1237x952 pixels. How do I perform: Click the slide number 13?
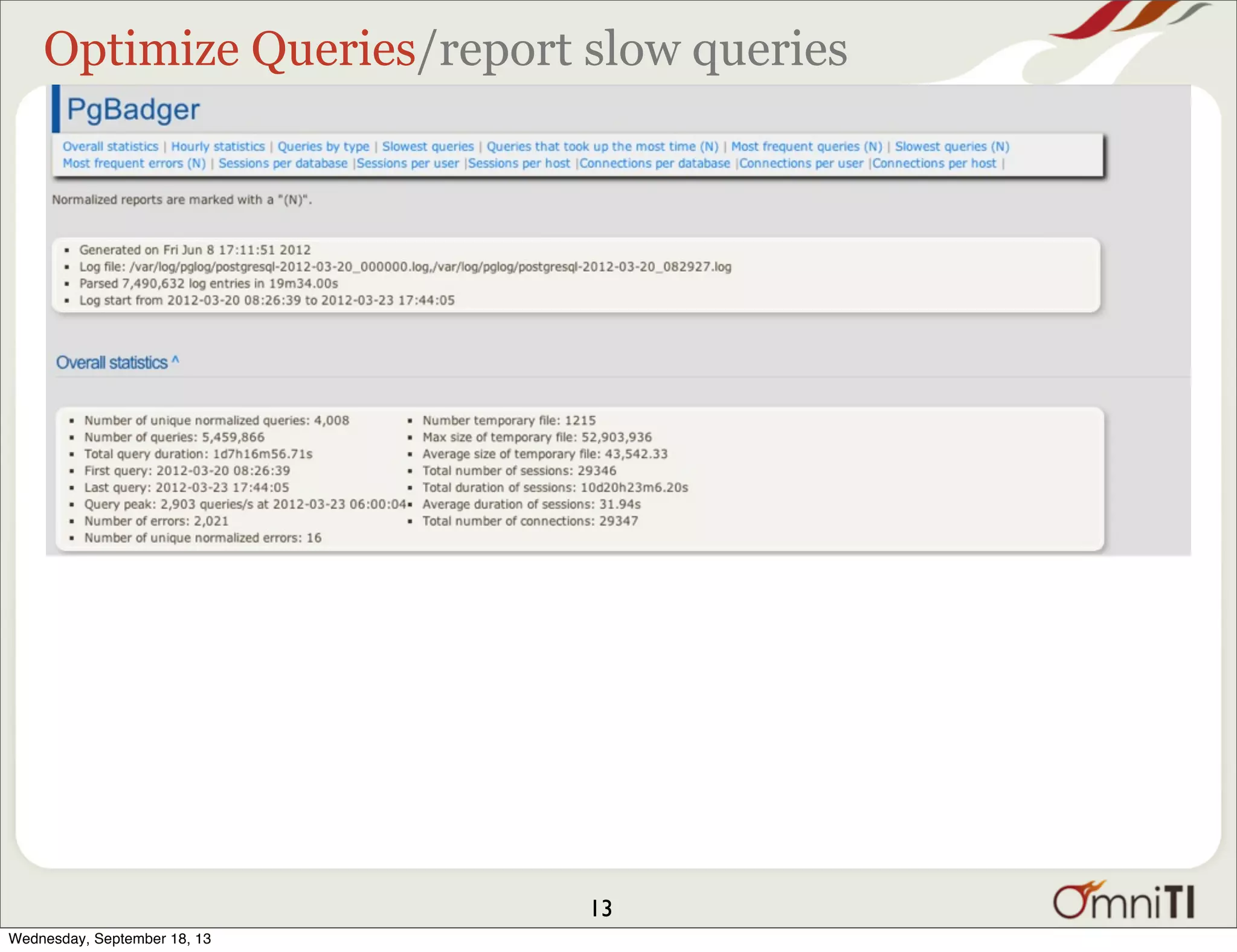pos(602,909)
